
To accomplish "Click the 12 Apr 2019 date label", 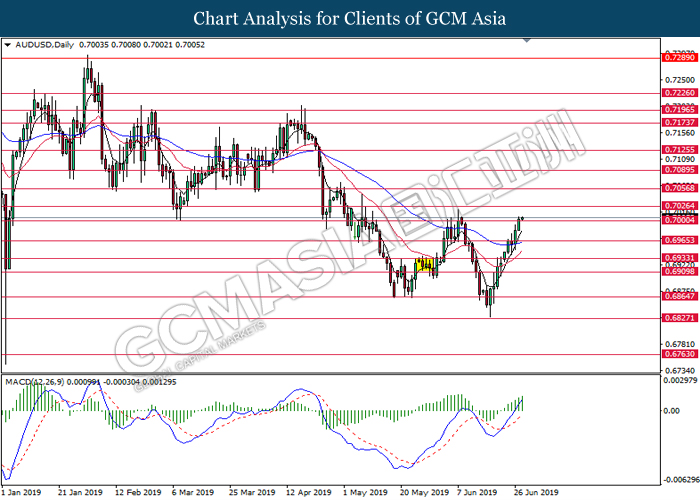I will click(x=309, y=492).
